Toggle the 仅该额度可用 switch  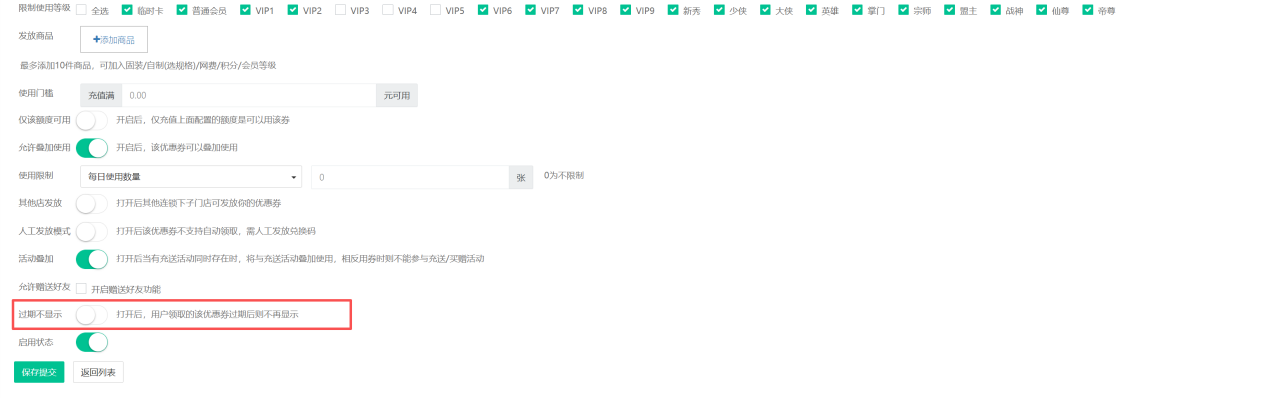pos(92,120)
